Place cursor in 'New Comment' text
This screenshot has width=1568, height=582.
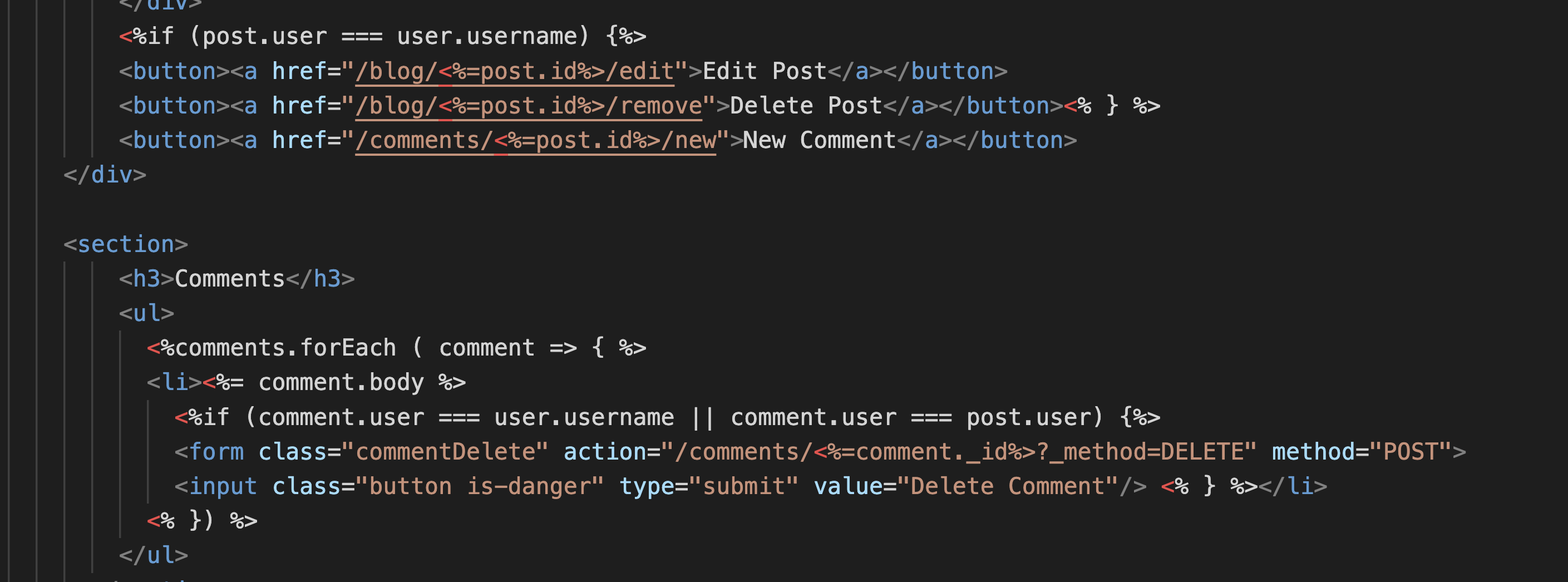(819, 141)
